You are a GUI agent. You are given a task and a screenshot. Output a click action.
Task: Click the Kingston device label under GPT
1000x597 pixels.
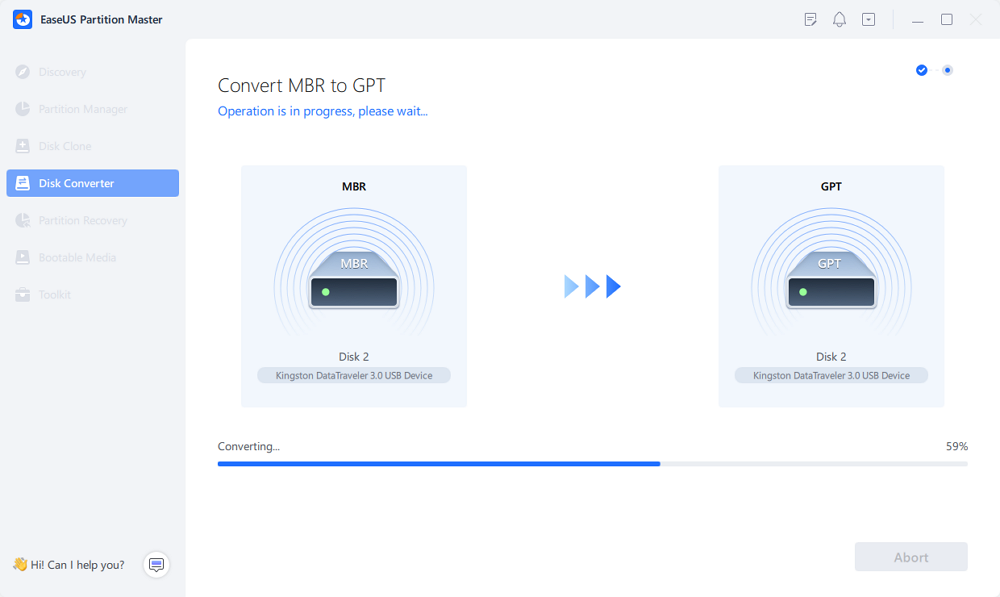831,376
